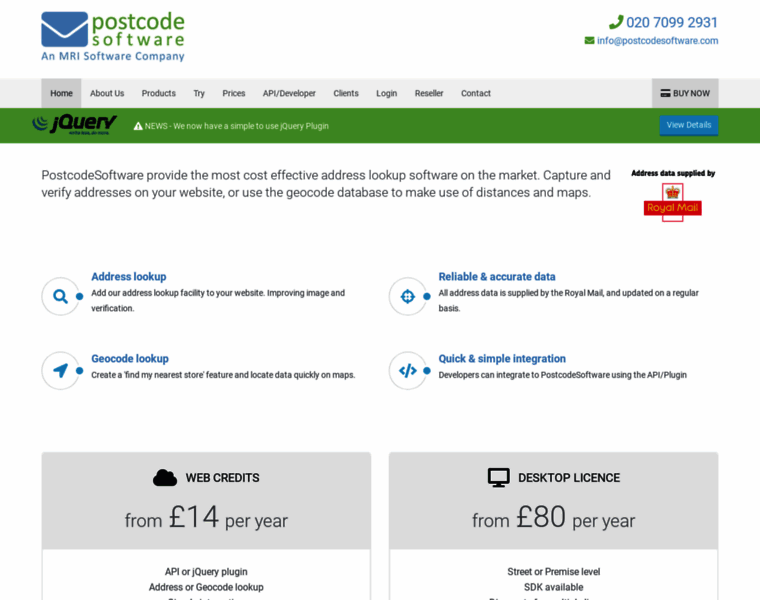Click the Address or Geocode lookup text
The height and width of the screenshot is (600, 760).
point(206,587)
